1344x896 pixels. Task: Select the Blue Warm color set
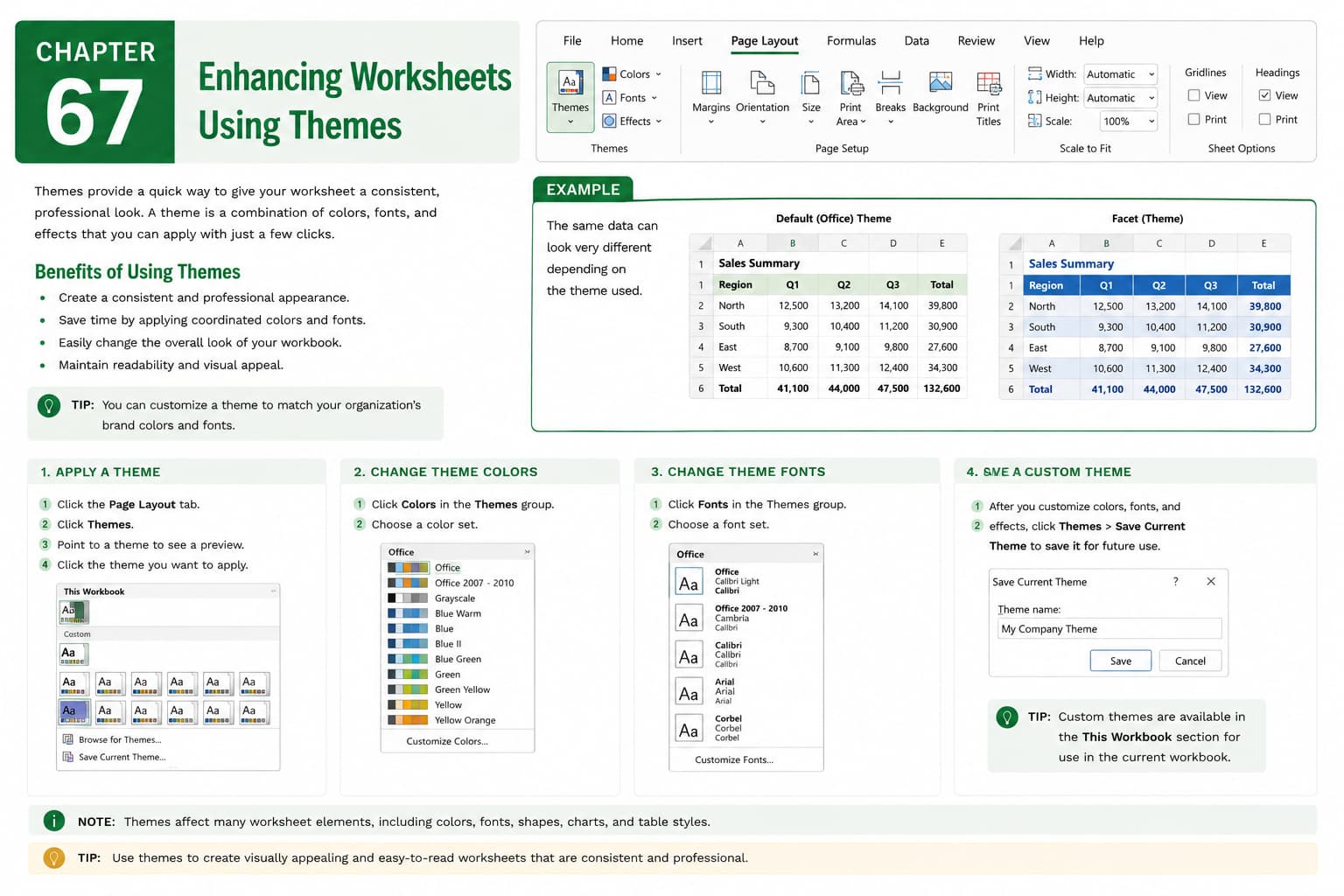(457, 613)
